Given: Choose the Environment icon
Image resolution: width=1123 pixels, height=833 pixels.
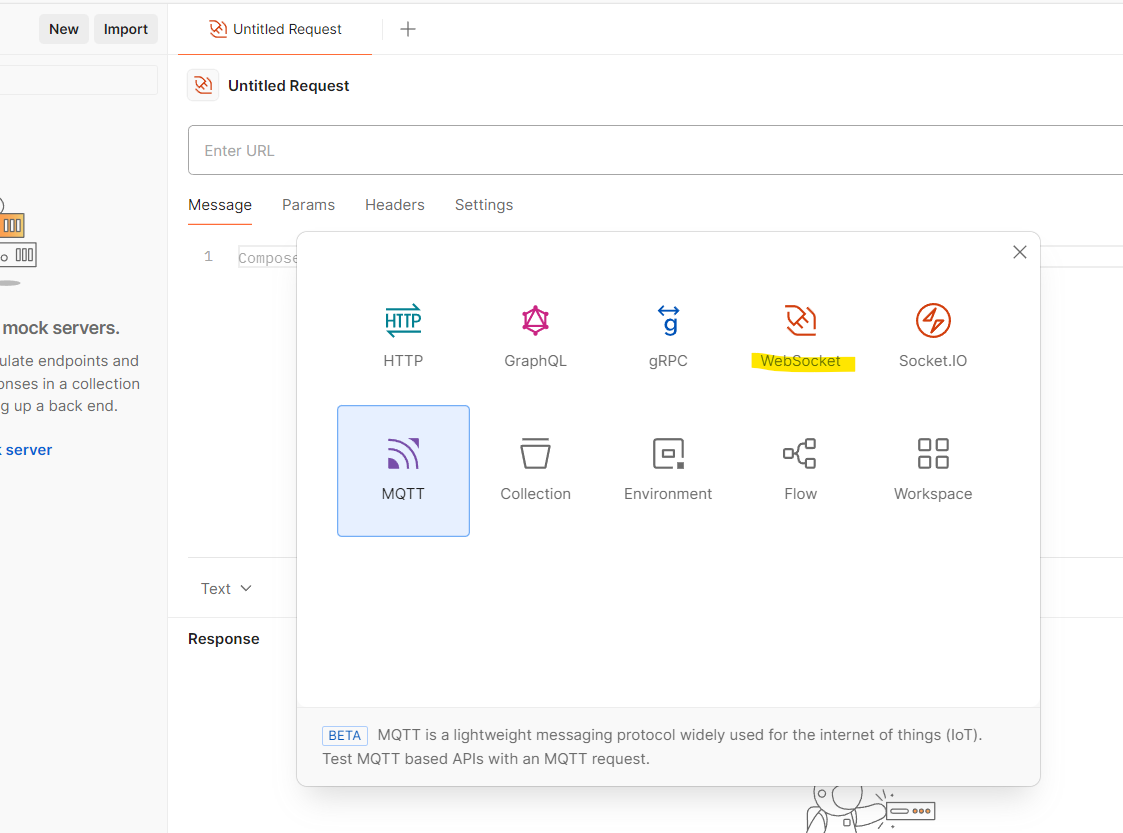Looking at the screenshot, I should tap(668, 453).
